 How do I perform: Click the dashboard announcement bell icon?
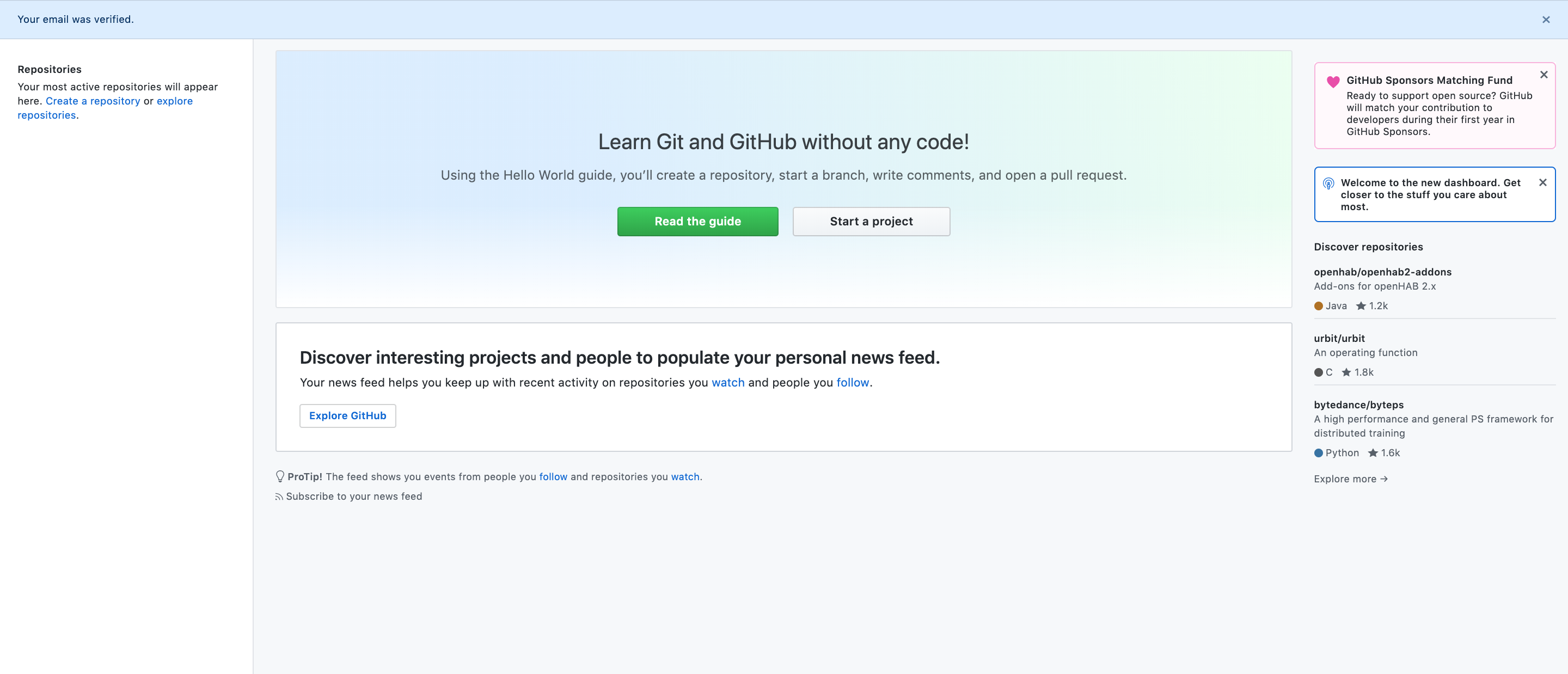coord(1328,184)
